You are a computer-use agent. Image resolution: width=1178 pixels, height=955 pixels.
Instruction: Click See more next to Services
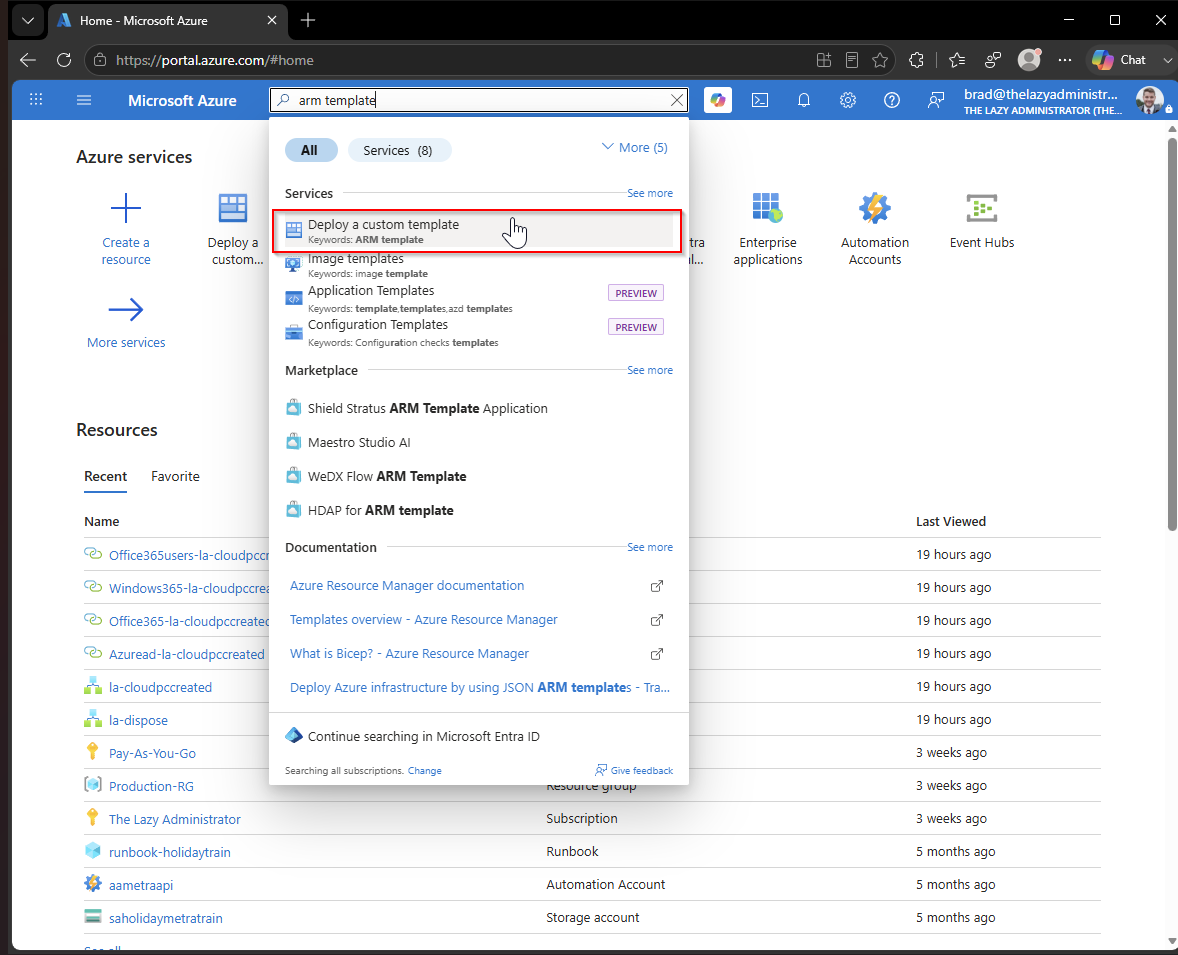650,193
